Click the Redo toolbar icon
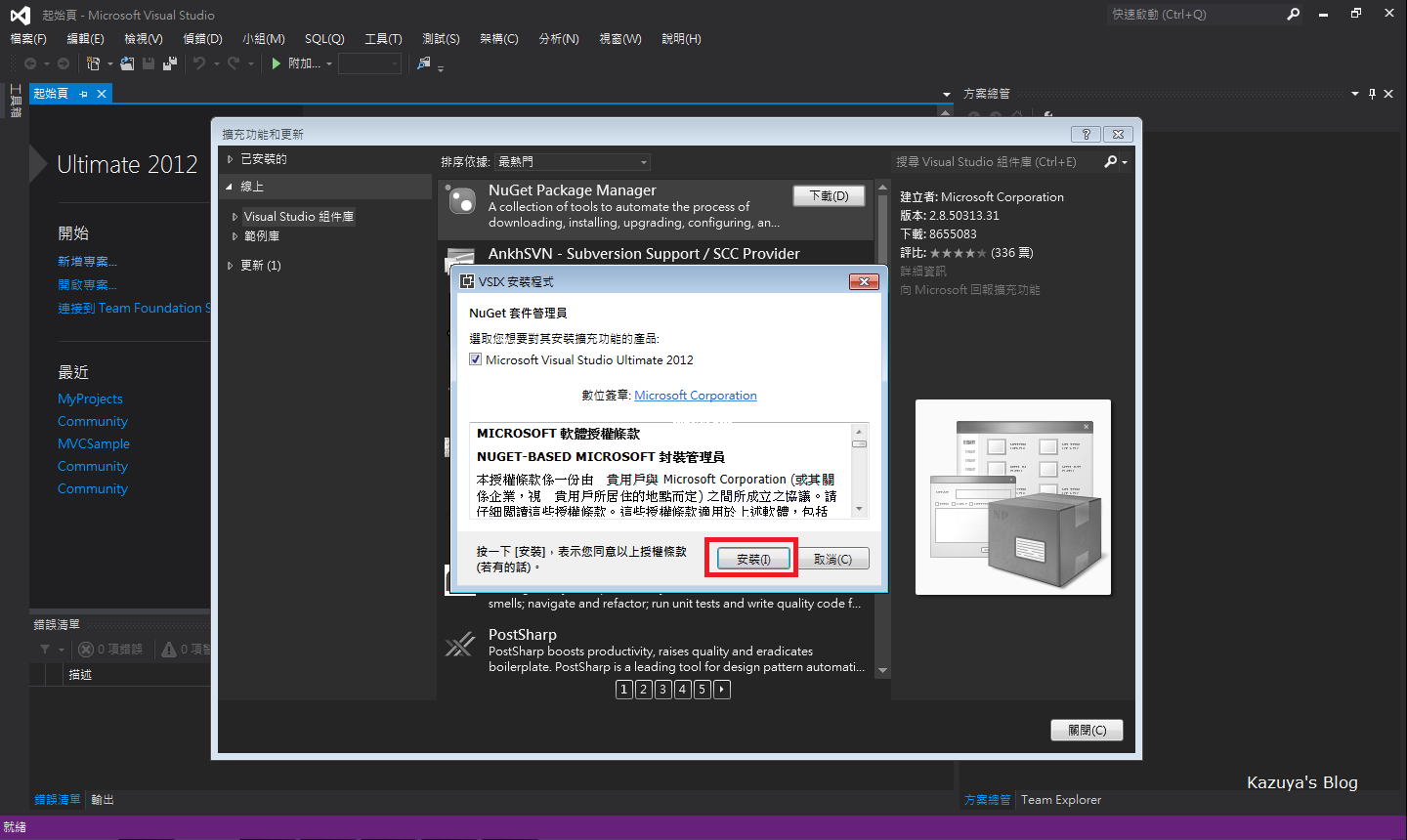This screenshot has width=1407, height=840. pyautogui.click(x=234, y=63)
